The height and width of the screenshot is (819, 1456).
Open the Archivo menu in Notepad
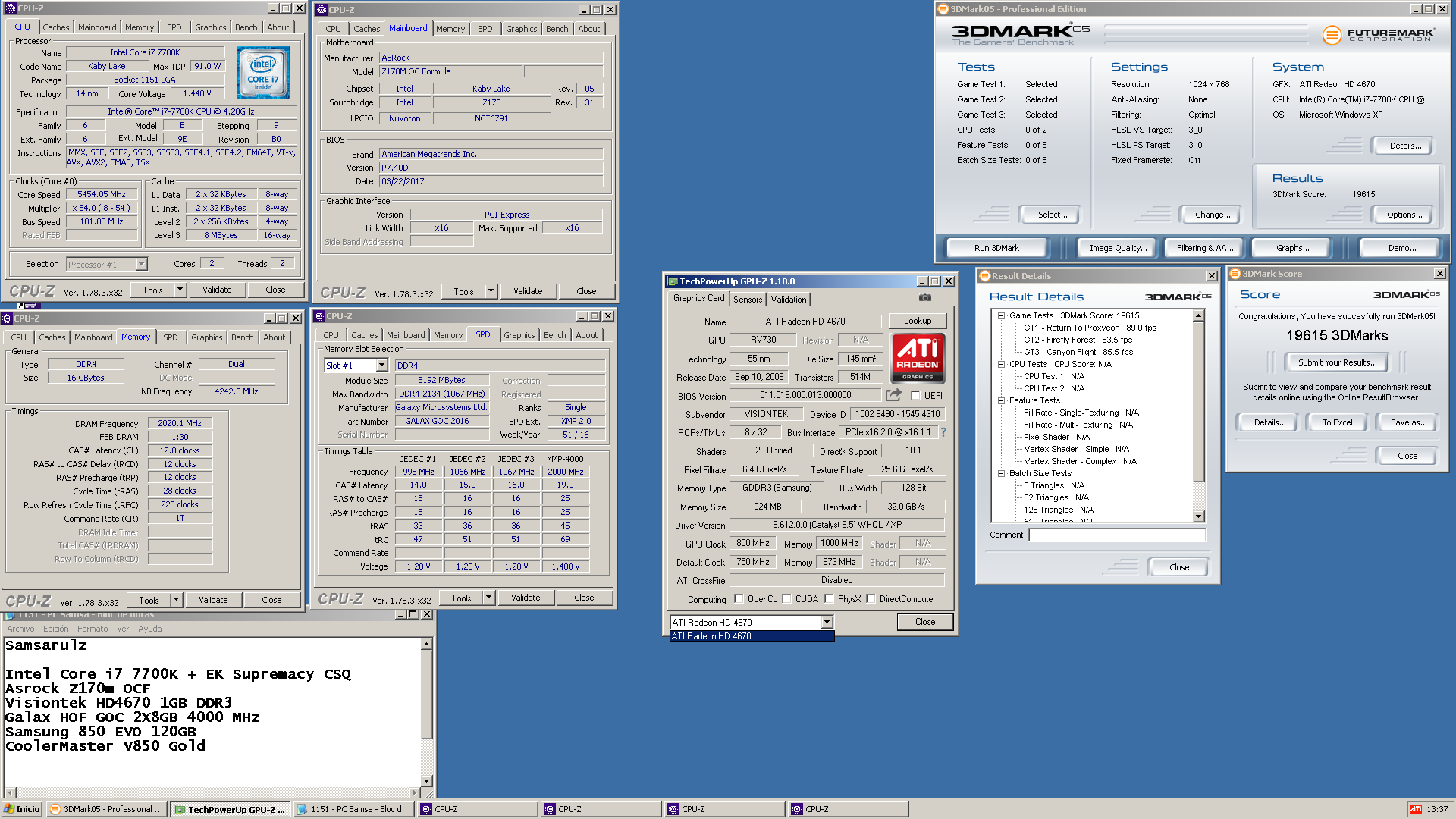point(20,629)
